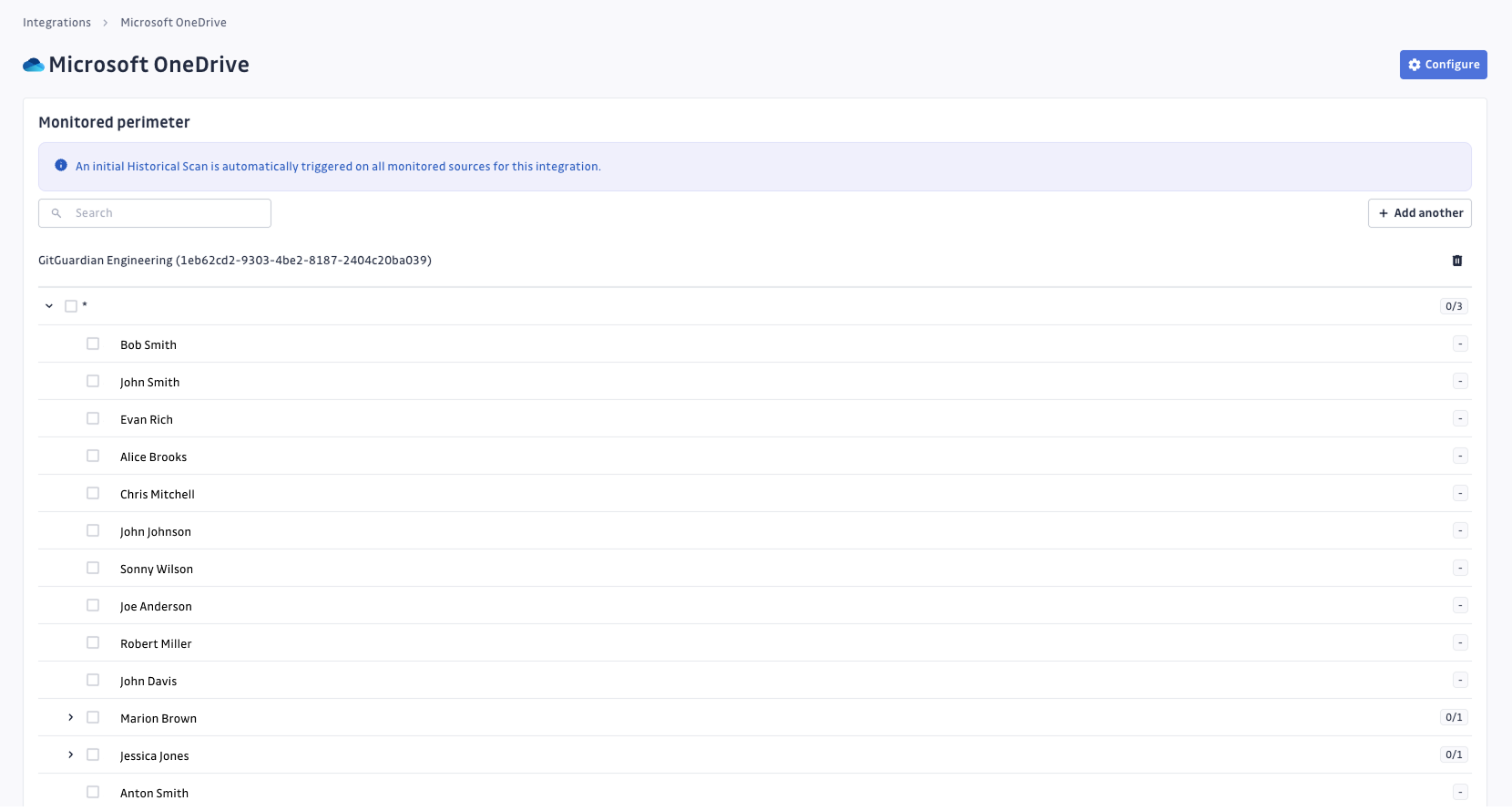The width and height of the screenshot is (1512, 811).
Task: Click the Alice Brooks name
Action: click(x=153, y=457)
